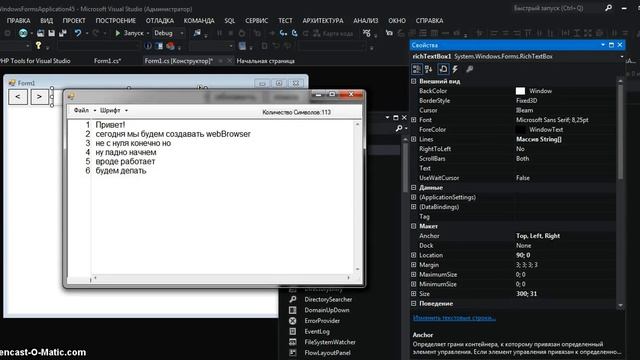Open the АНАЛИЗ menu
Image resolution: width=640 pixels, height=360 pixels.
point(366,20)
